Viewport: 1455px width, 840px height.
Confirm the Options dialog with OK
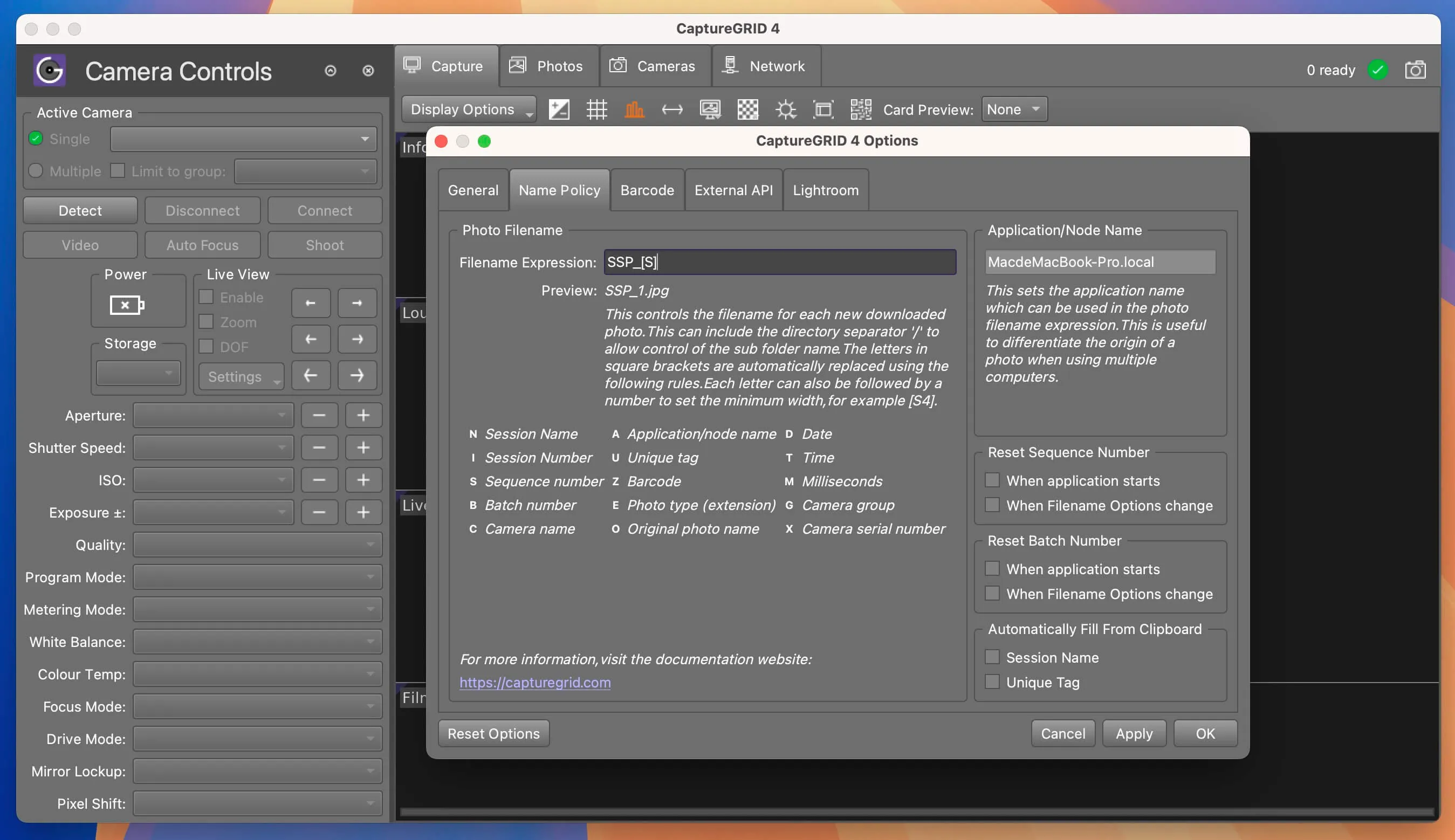(x=1205, y=733)
